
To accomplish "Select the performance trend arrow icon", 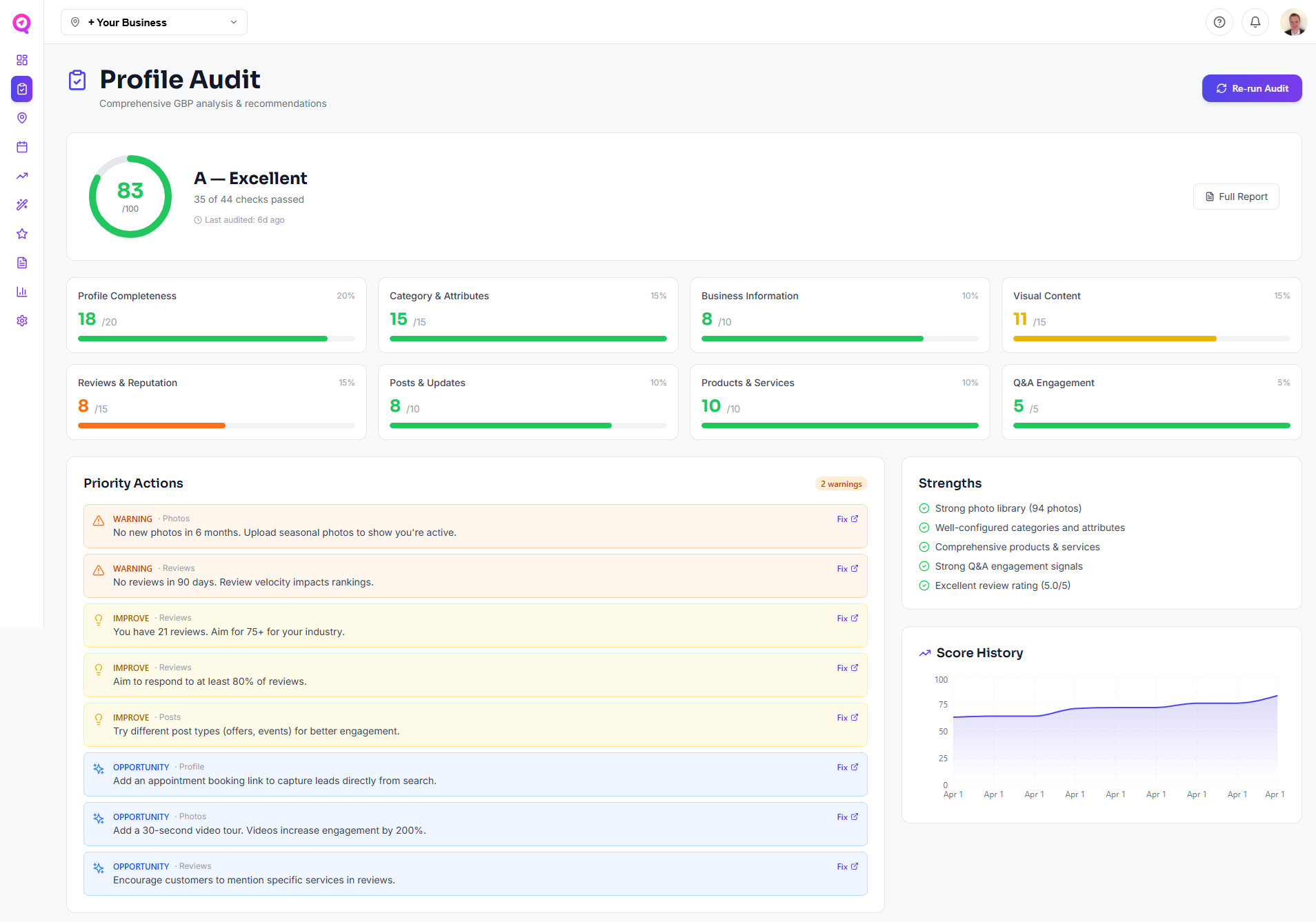I will tap(21, 176).
